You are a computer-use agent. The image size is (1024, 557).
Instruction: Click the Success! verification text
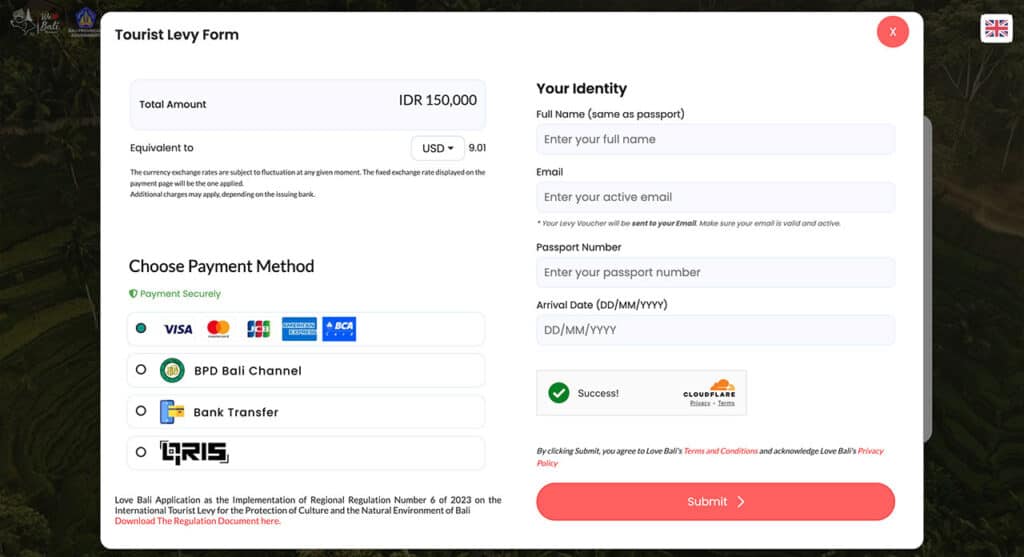598,393
